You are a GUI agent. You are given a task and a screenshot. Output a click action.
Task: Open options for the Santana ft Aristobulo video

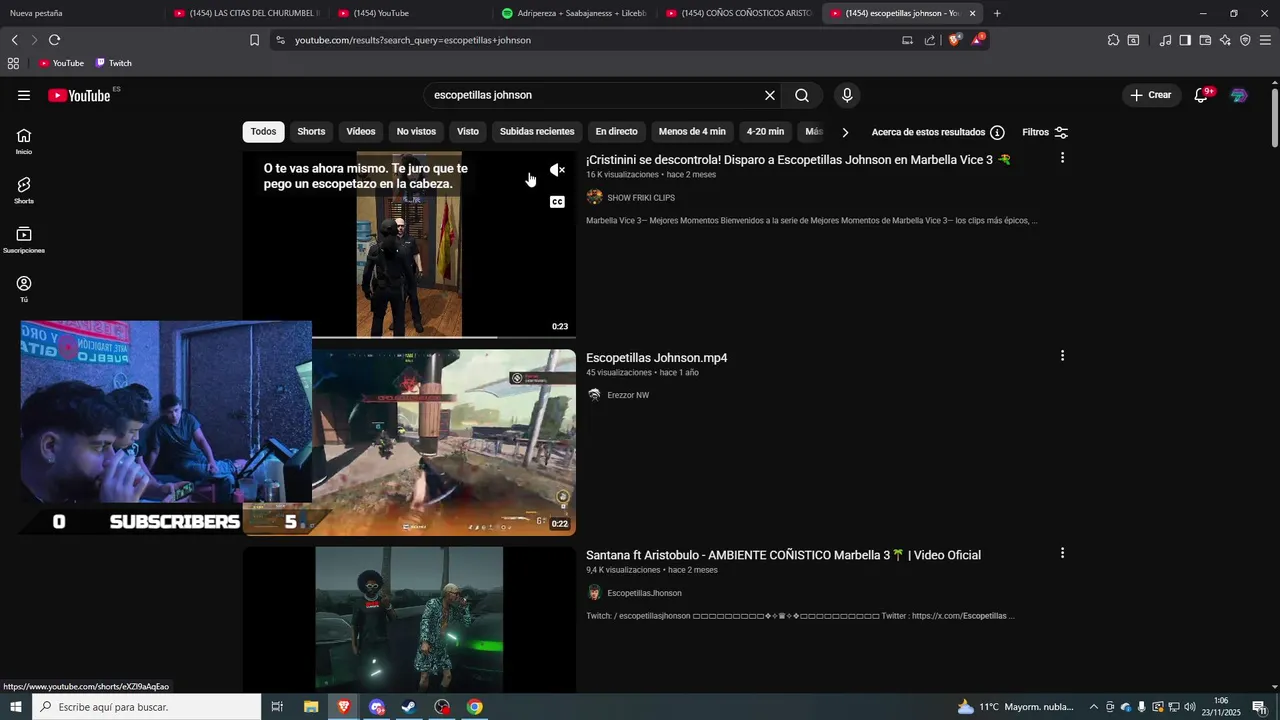1062,553
